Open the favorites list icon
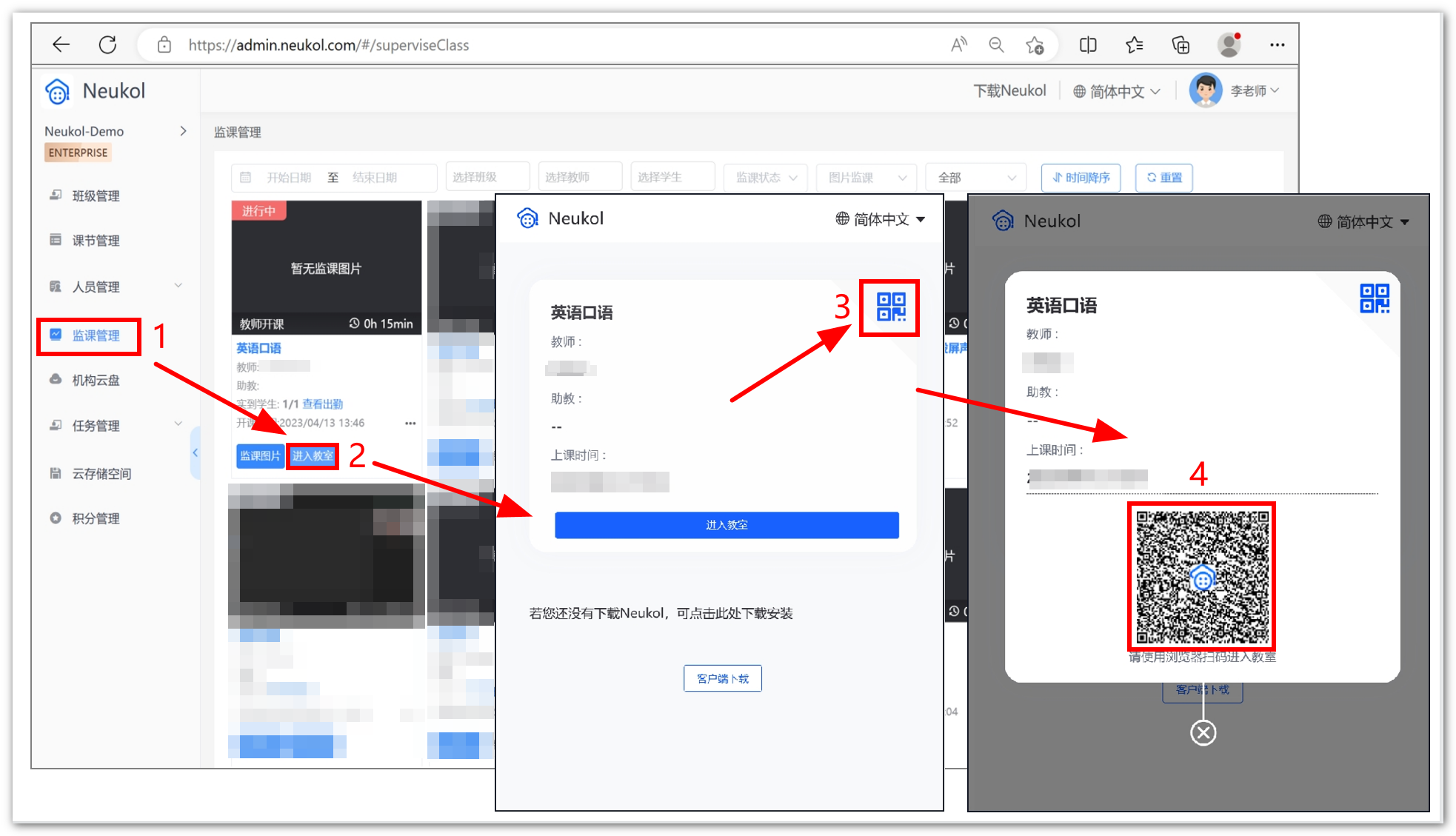The image size is (1456, 836). (1135, 45)
